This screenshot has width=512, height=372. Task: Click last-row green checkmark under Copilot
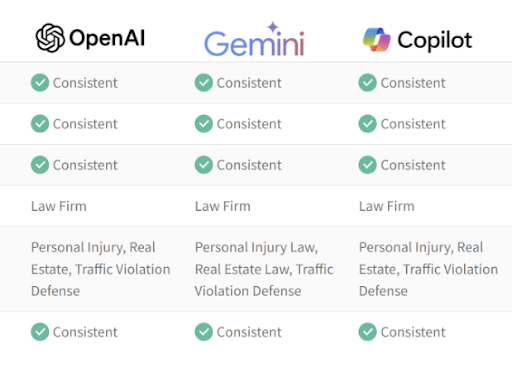pos(368,332)
